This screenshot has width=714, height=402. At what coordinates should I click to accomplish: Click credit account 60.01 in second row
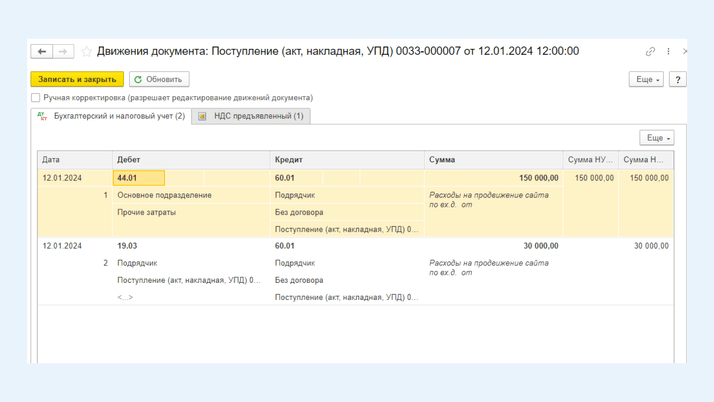pyautogui.click(x=285, y=246)
